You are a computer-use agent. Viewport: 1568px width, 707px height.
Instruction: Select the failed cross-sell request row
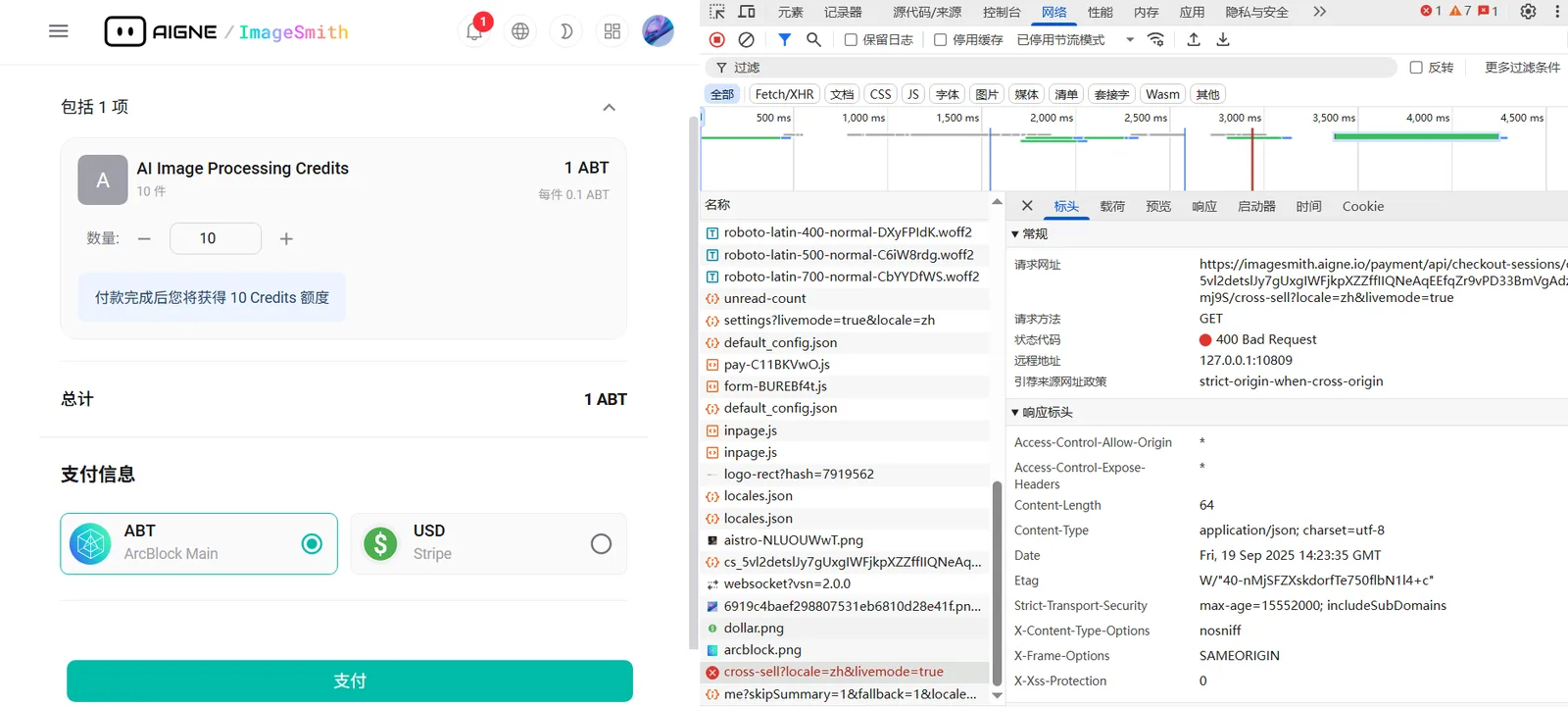(846, 672)
